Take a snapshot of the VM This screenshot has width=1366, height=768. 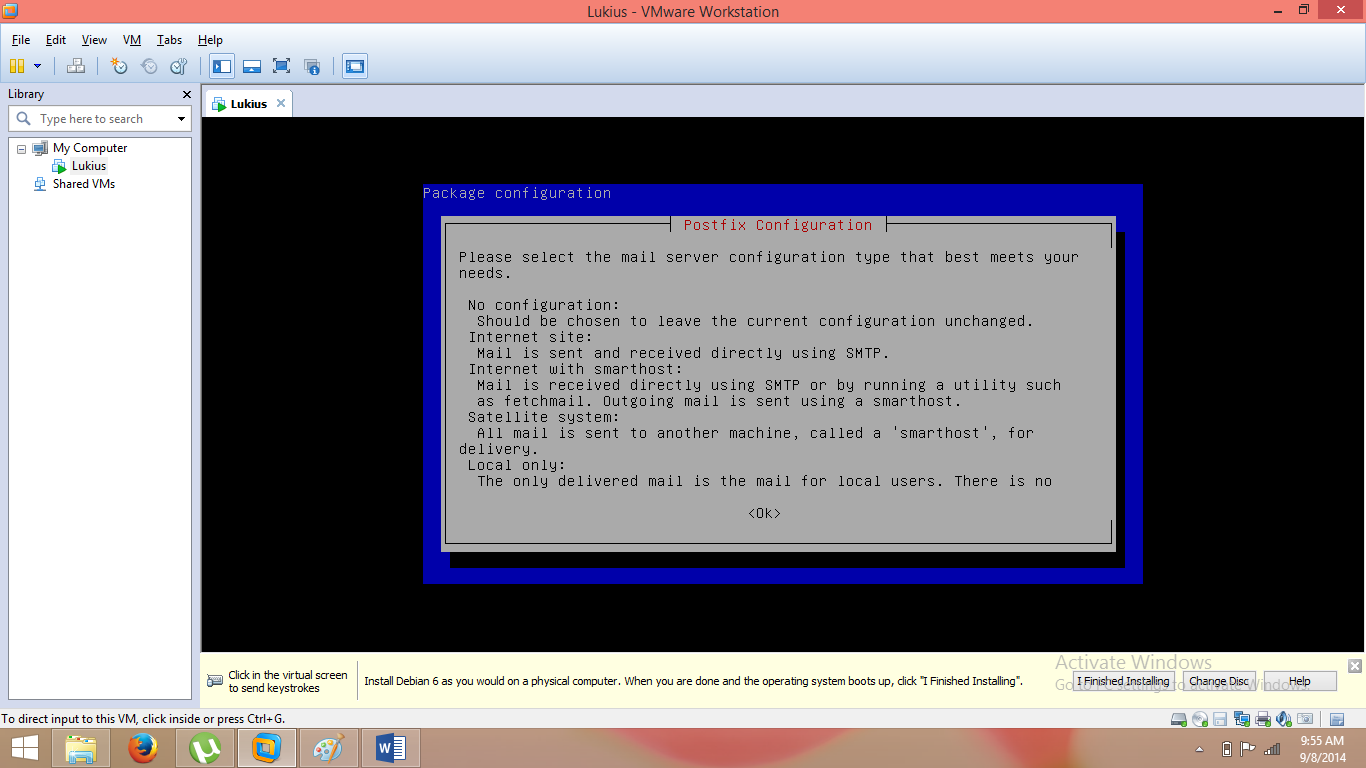[119, 66]
